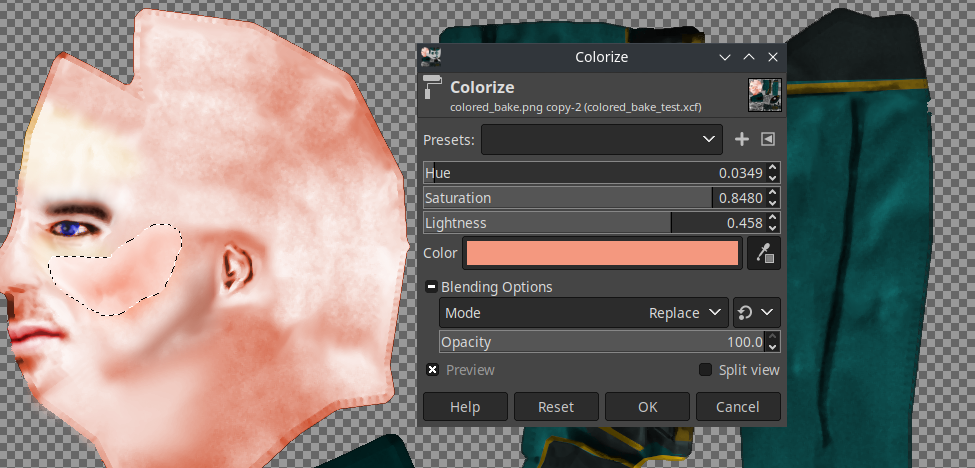Pick a color from the image with the eyedropper
This screenshot has height=468, width=975.
(x=764, y=253)
